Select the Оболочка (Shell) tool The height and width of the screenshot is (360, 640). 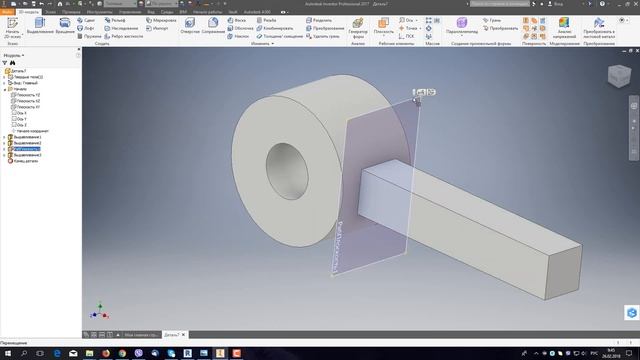240,28
